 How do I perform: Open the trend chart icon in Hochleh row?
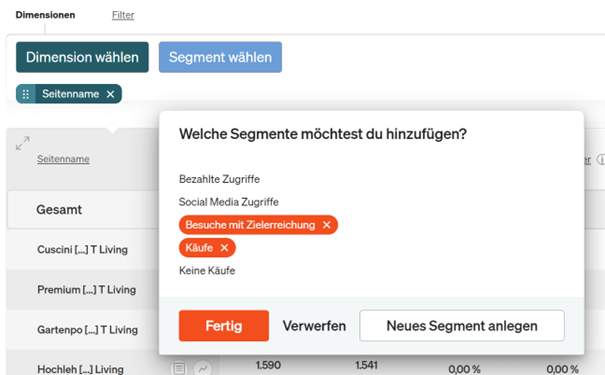[x=203, y=368]
